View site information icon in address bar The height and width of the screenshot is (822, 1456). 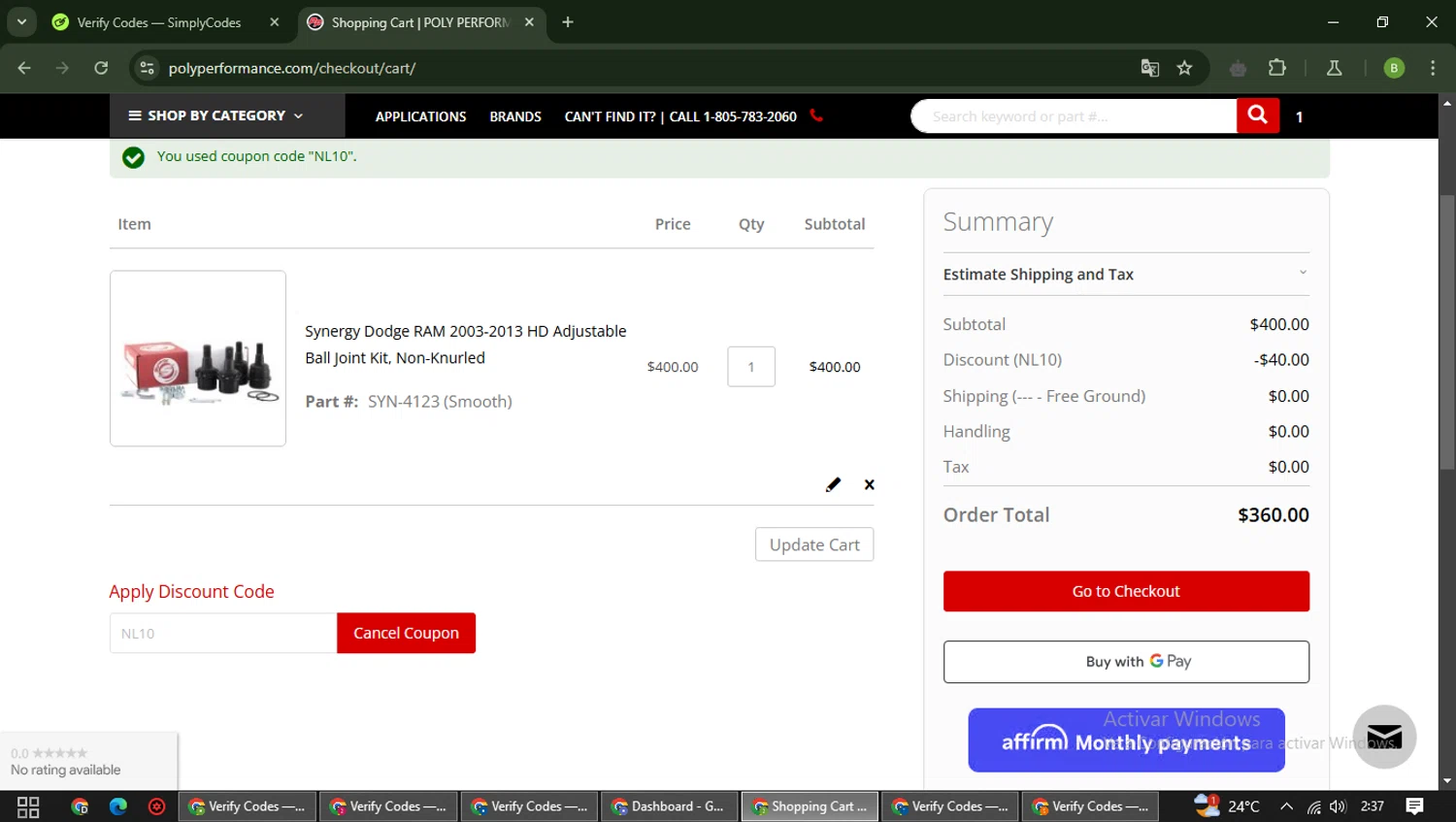click(x=148, y=68)
